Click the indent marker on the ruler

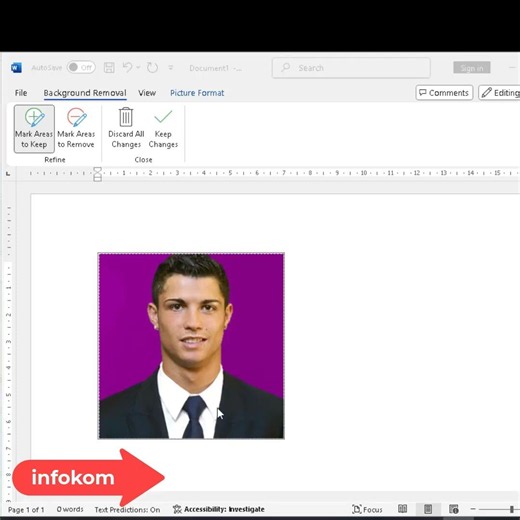[x=97, y=174]
